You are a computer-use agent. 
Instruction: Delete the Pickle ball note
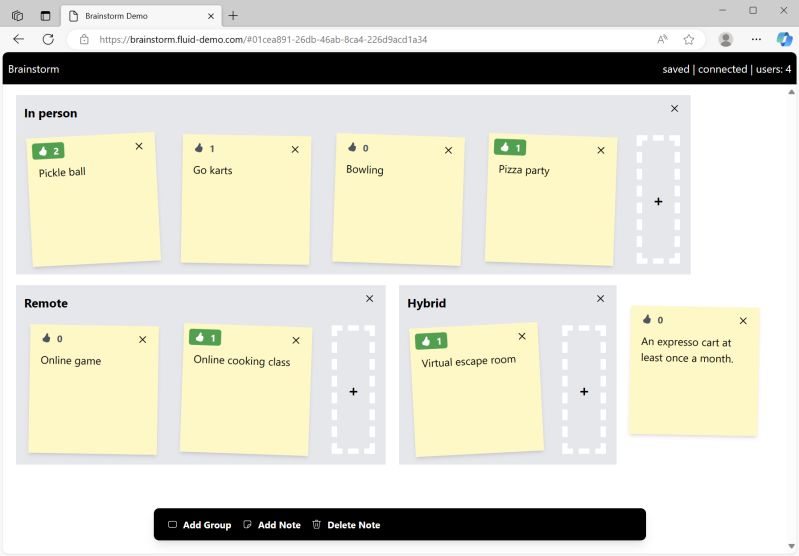click(139, 146)
